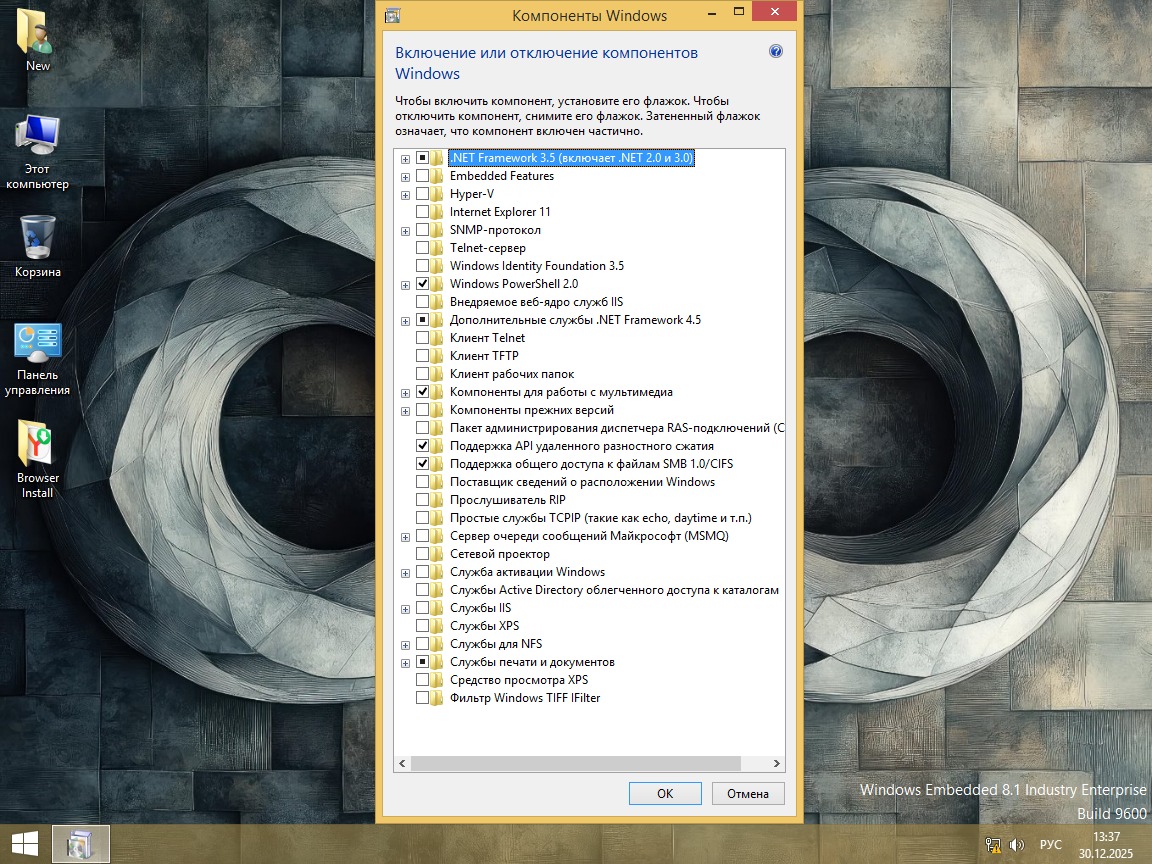Click the Cancel (Отмена) button

click(748, 793)
